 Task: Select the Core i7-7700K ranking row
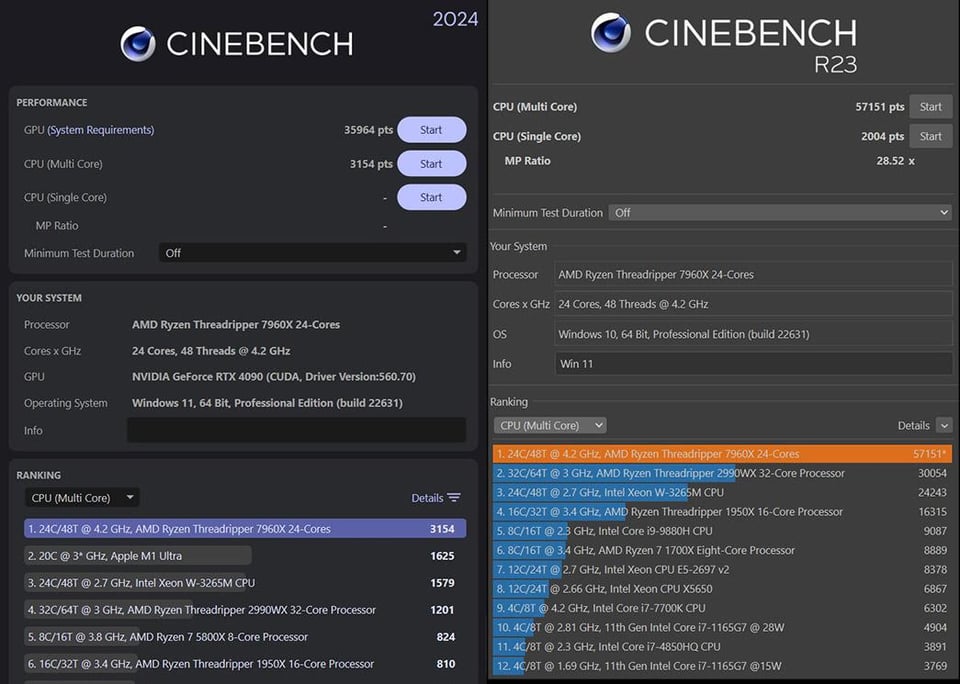722,608
